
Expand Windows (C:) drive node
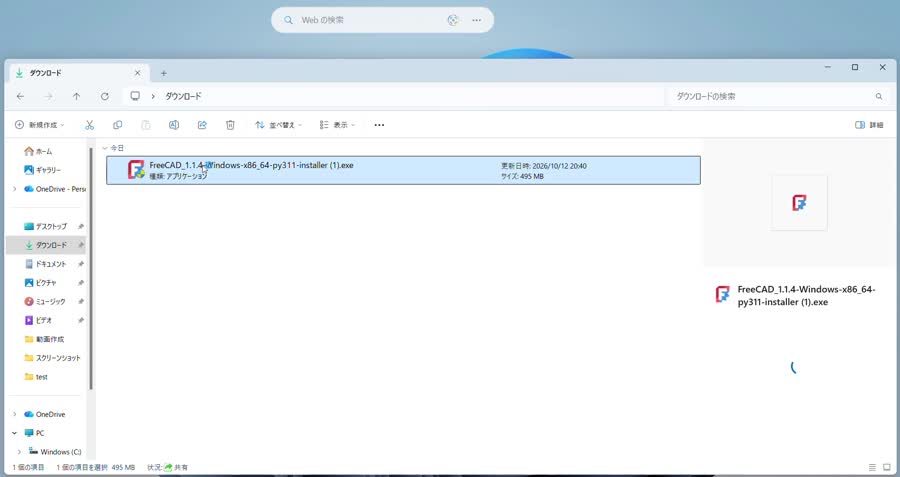click(x=19, y=452)
